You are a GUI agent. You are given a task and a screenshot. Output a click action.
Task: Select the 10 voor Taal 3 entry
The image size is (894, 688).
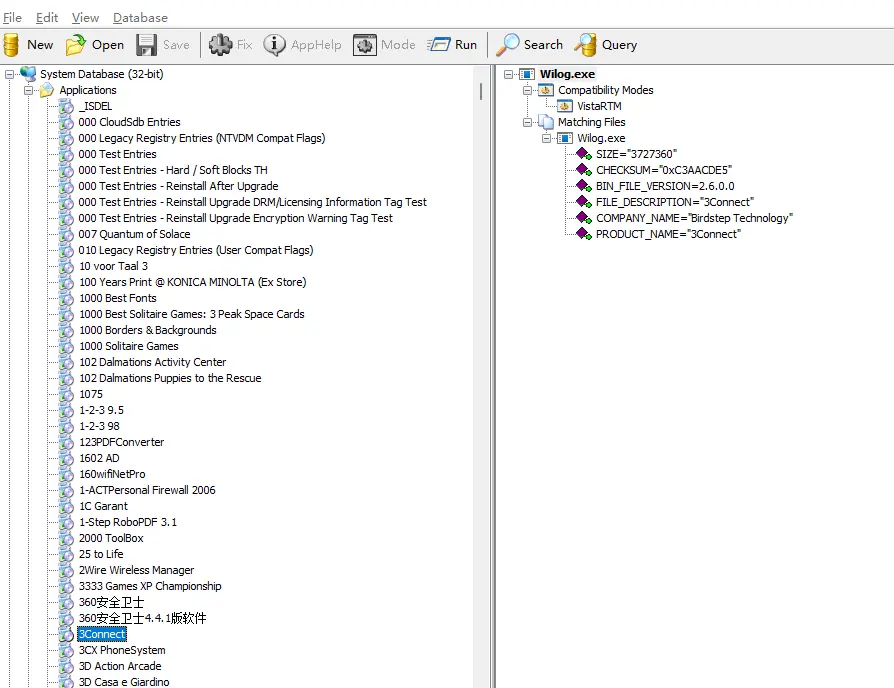pyautogui.click(x=113, y=266)
